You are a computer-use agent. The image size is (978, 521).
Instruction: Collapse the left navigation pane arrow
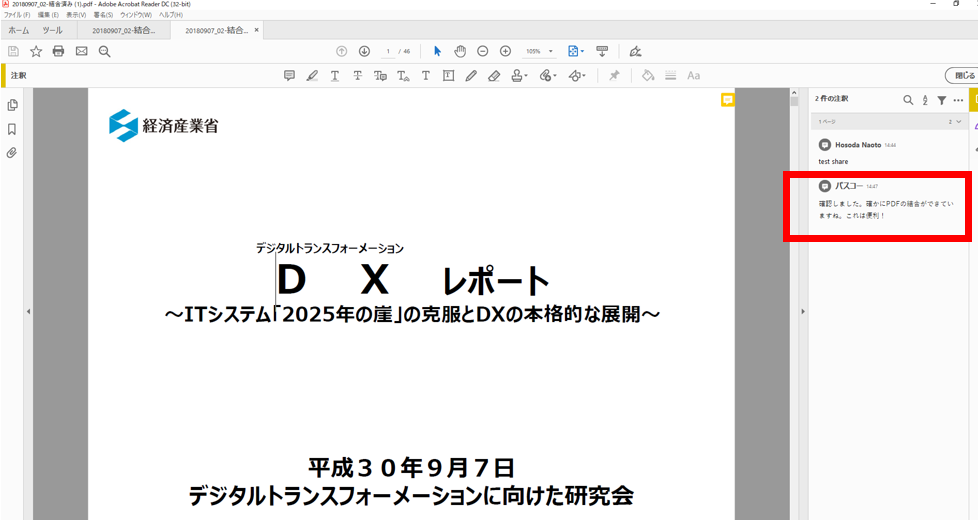28,311
